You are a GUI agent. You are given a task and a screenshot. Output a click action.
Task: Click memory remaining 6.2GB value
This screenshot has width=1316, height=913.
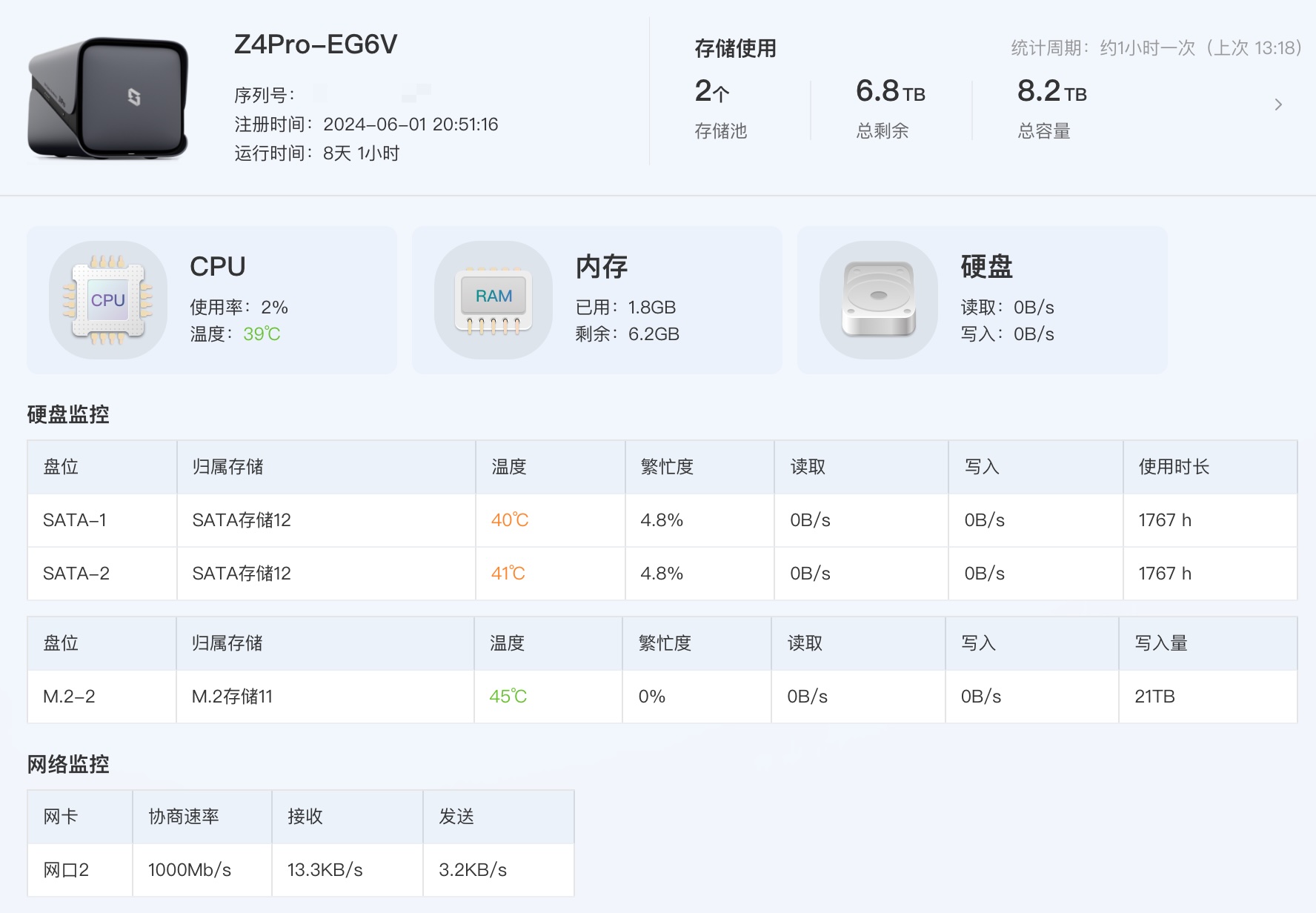[x=654, y=334]
